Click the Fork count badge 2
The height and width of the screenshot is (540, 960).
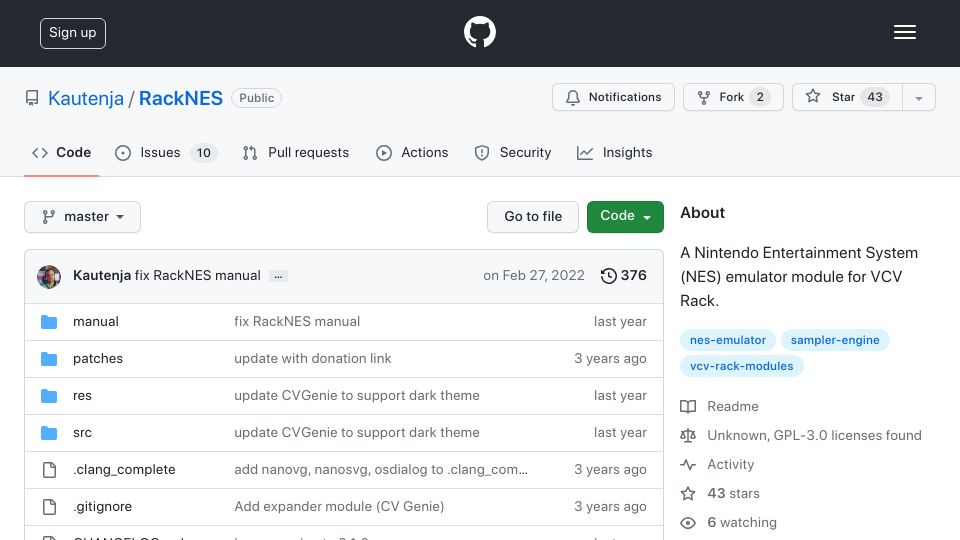(x=760, y=97)
